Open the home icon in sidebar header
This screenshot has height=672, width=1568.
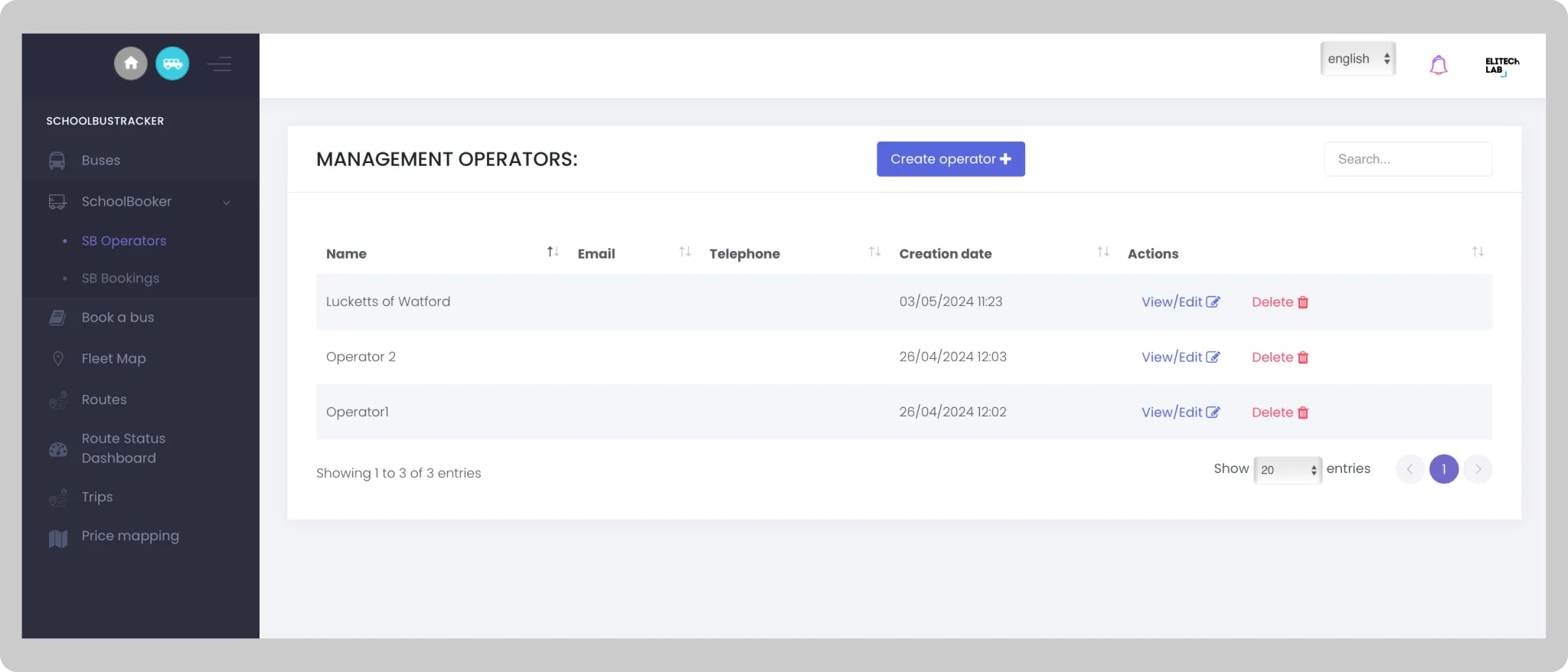(131, 64)
